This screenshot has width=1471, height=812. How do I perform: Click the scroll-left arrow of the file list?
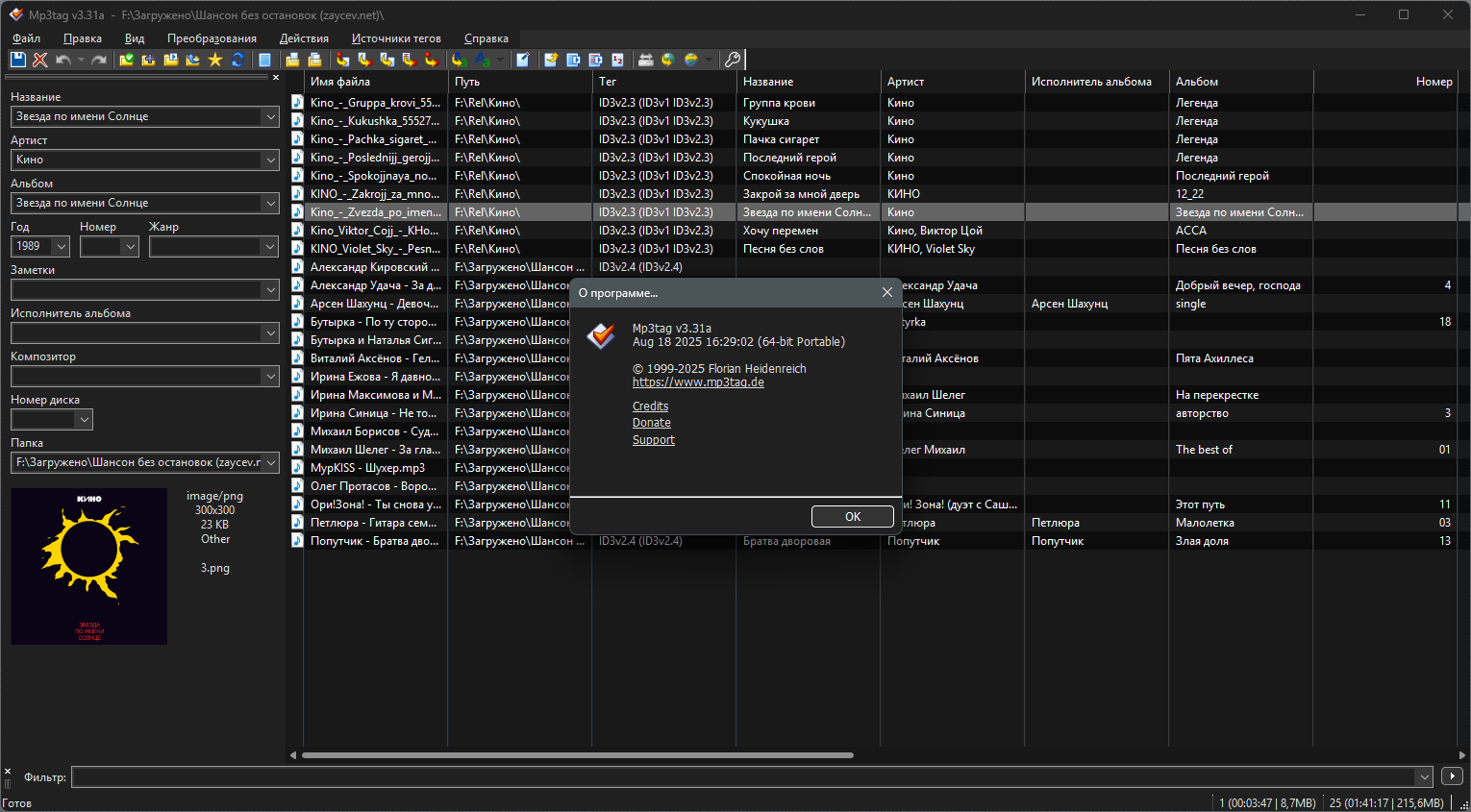pyautogui.click(x=293, y=755)
